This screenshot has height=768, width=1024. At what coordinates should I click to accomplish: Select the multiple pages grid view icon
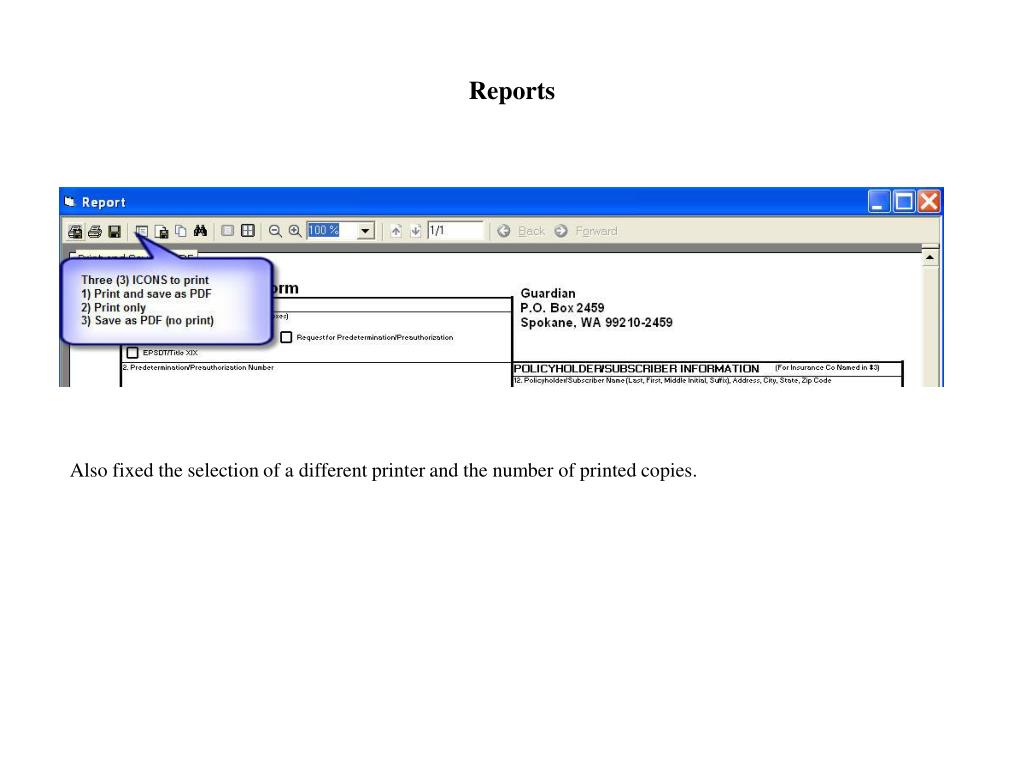point(248,231)
